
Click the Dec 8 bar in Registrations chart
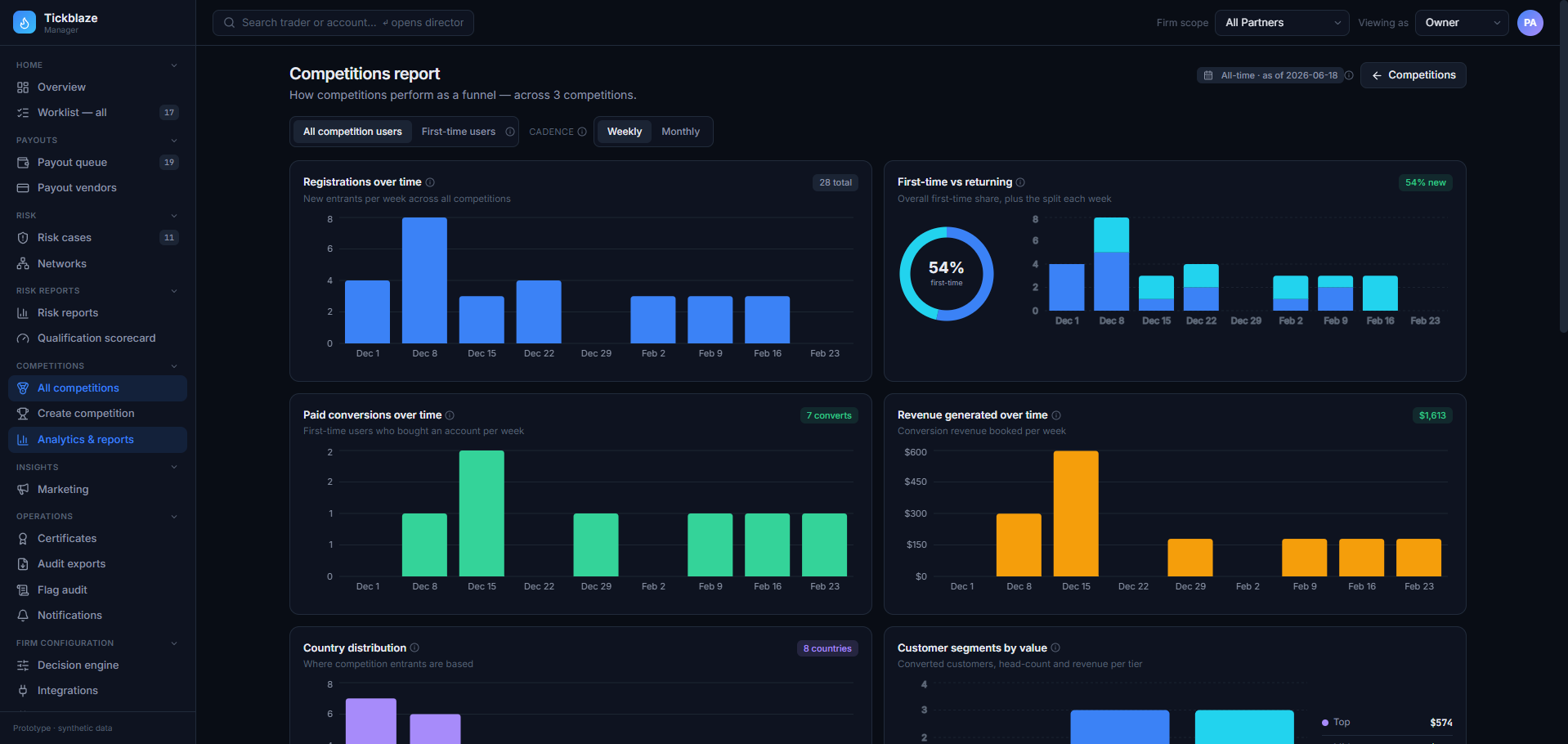424,280
